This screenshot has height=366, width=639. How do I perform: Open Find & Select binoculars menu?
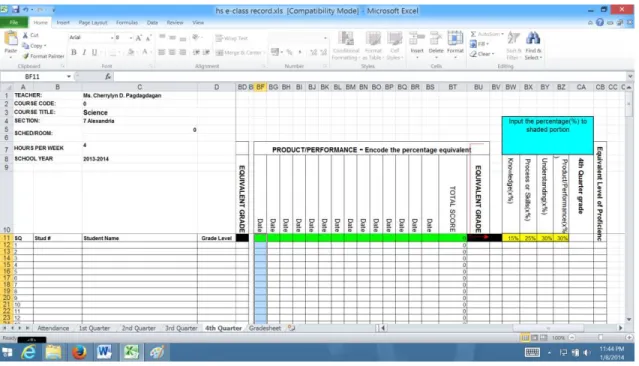click(533, 46)
